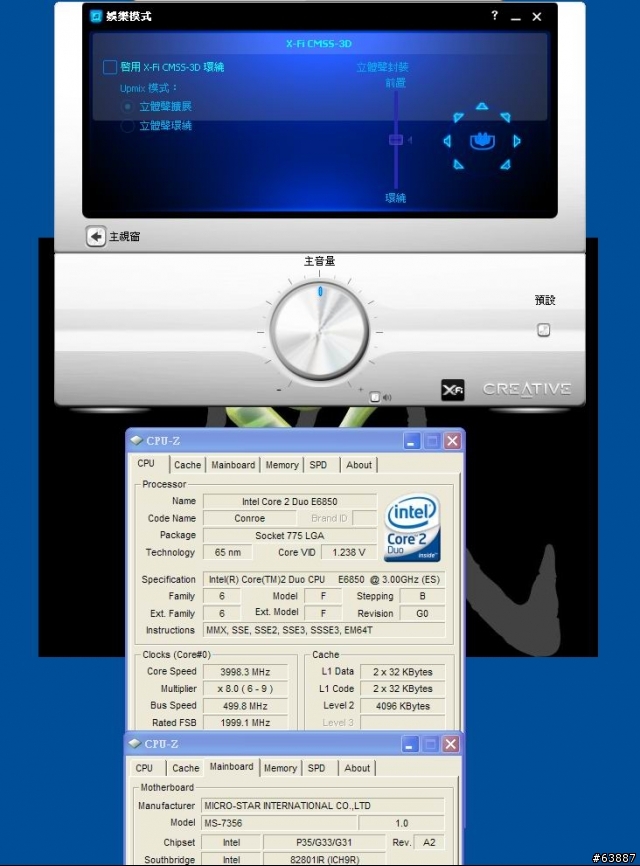Select the 立體聲環繞 Upmix radio option
This screenshot has height=866, width=640.
coord(127,126)
